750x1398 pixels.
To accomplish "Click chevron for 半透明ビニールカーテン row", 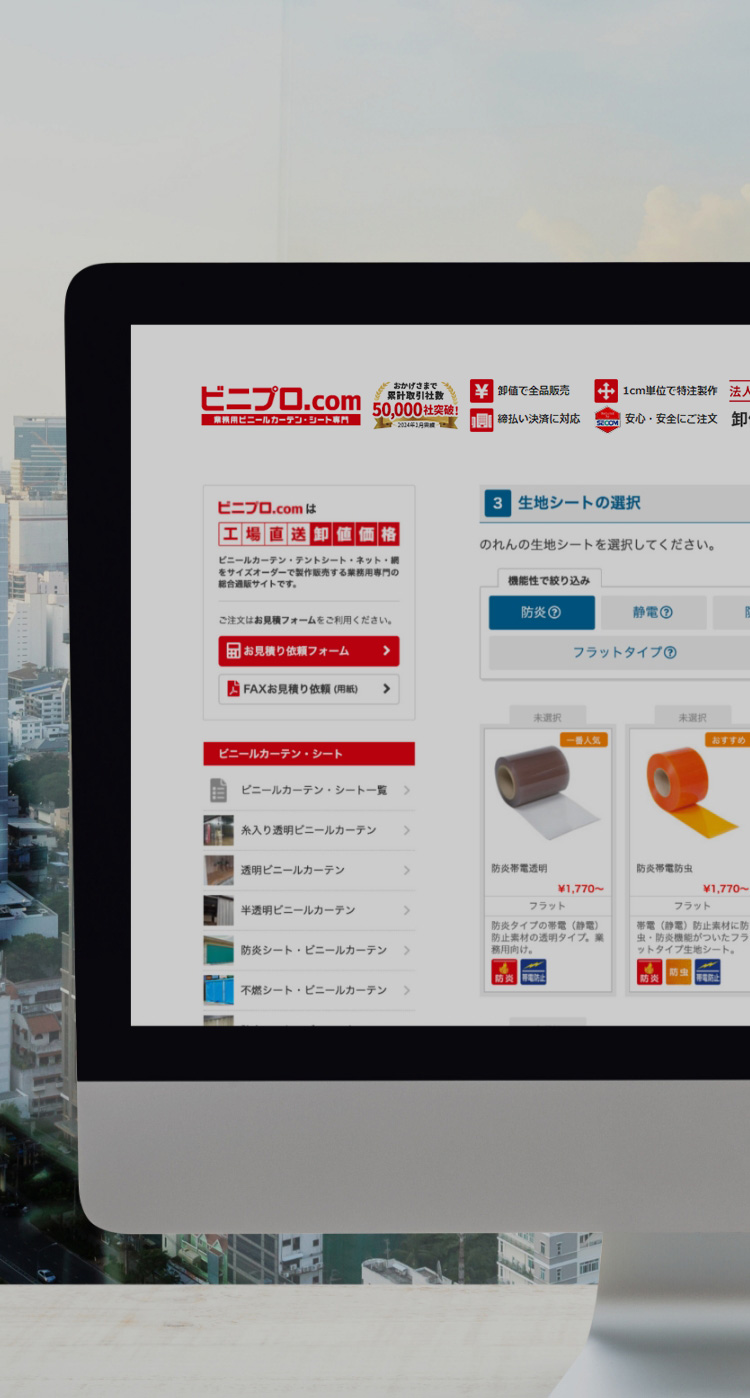I will 406,910.
